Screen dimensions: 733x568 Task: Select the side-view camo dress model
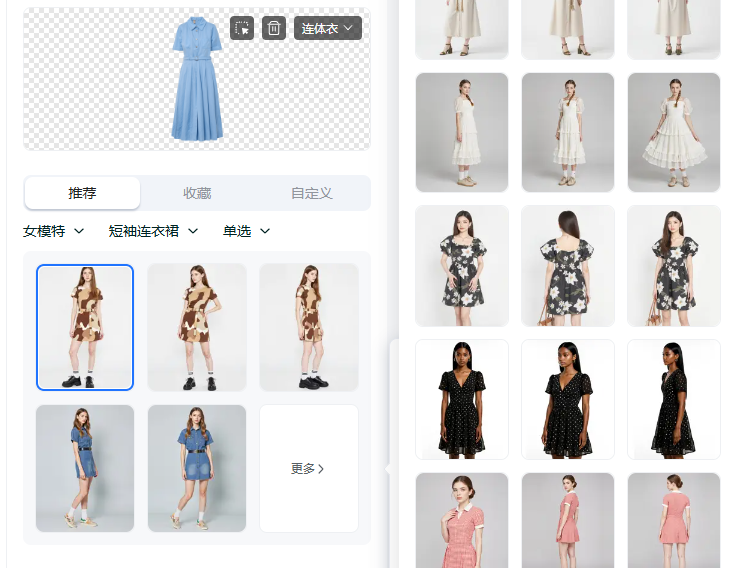309,327
